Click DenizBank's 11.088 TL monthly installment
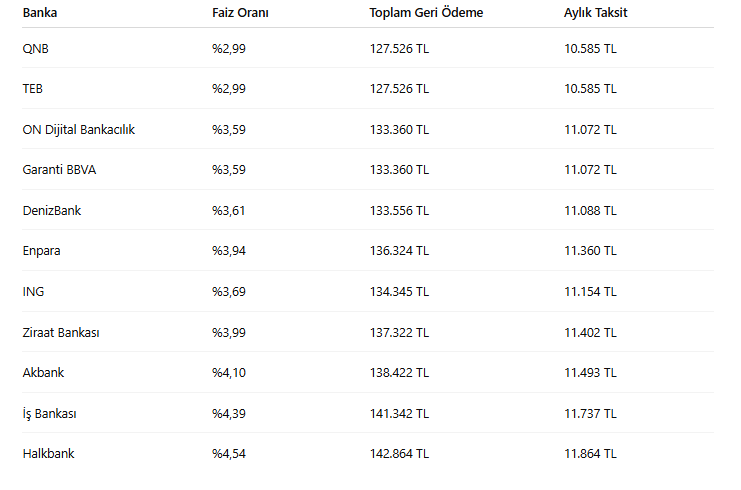The width and height of the screenshot is (741, 490). 590,210
